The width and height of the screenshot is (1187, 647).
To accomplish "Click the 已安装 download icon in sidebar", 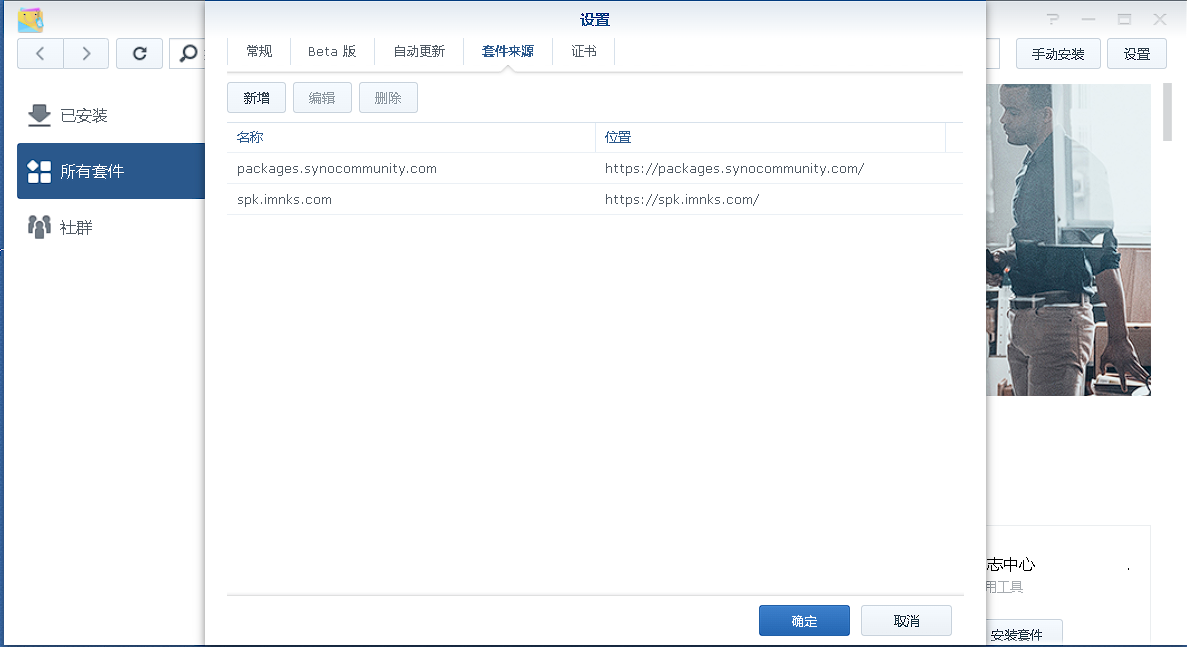I will (x=39, y=115).
